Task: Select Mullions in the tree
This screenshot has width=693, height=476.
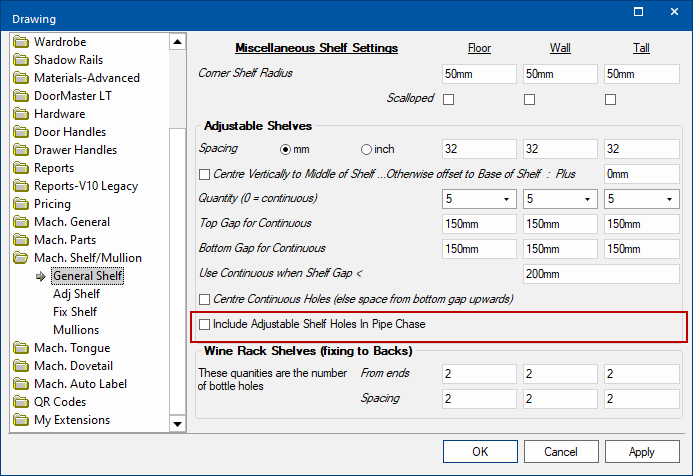Action: 76,330
